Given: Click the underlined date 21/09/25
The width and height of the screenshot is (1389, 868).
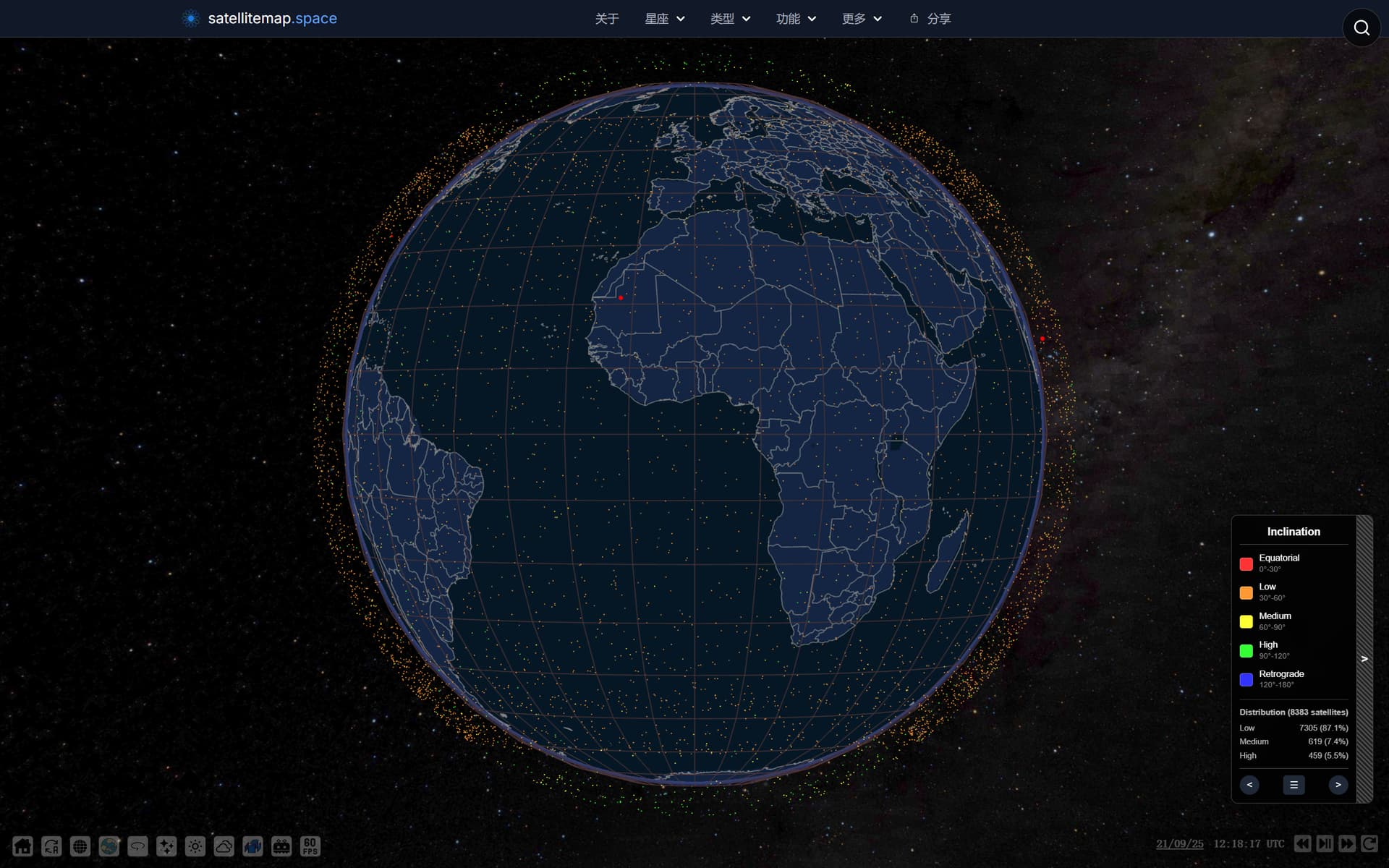Looking at the screenshot, I should pos(1179,843).
